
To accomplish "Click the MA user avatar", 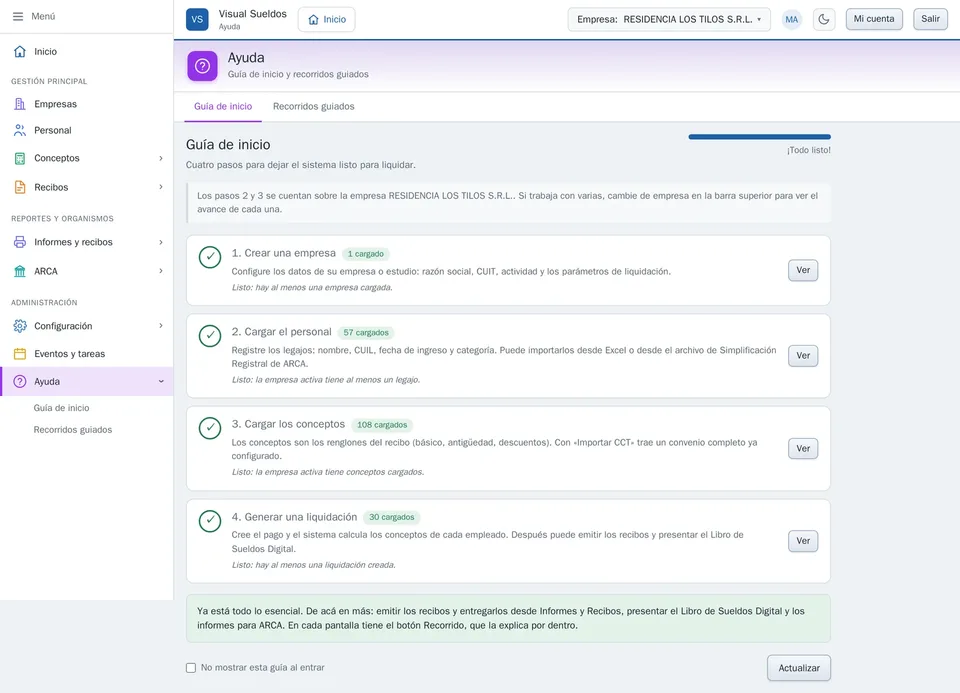I will (792, 20).
